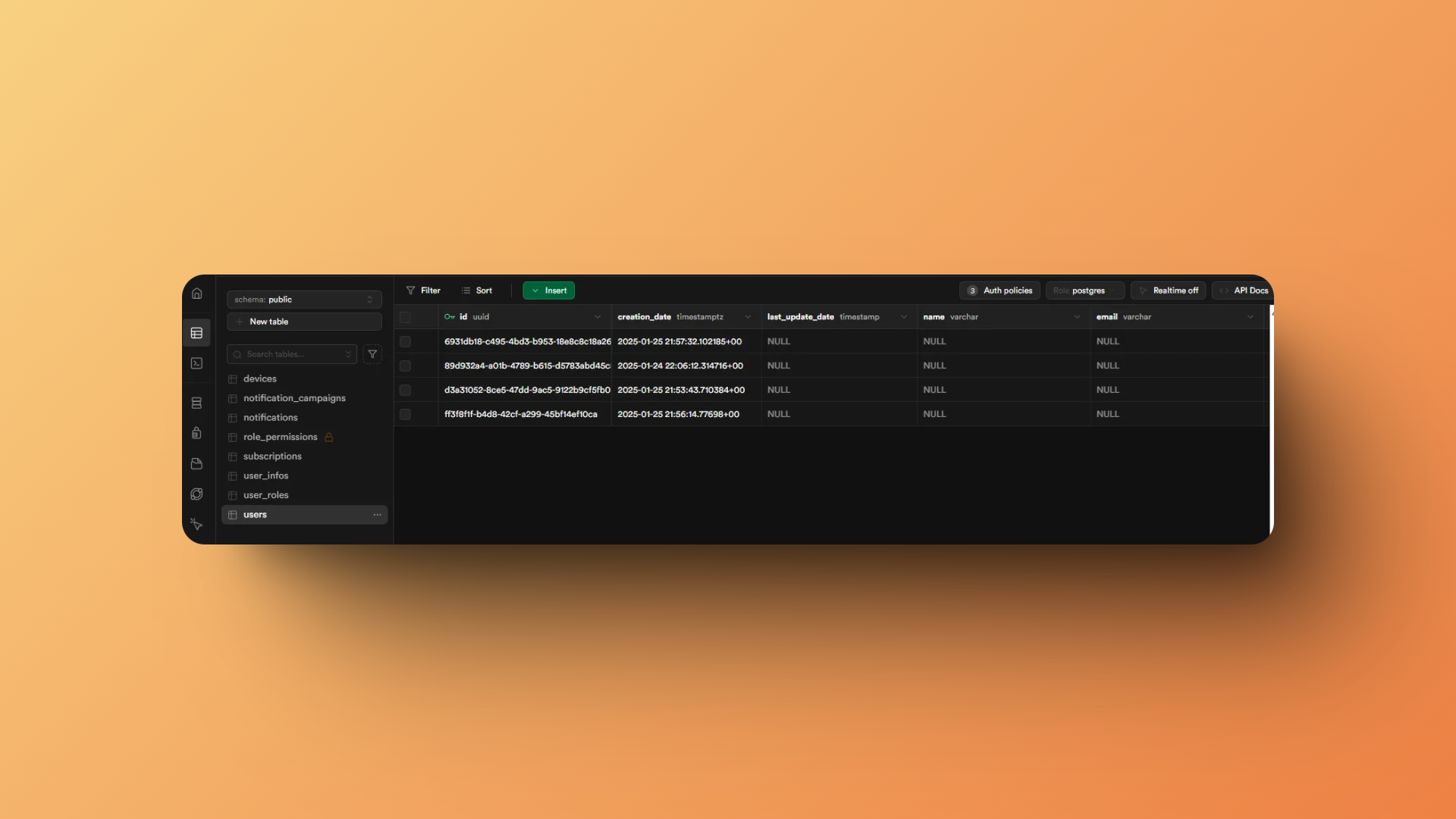The width and height of the screenshot is (1456, 819).
Task: Click the authentication/lock icon in sidebar
Action: pyautogui.click(x=197, y=433)
